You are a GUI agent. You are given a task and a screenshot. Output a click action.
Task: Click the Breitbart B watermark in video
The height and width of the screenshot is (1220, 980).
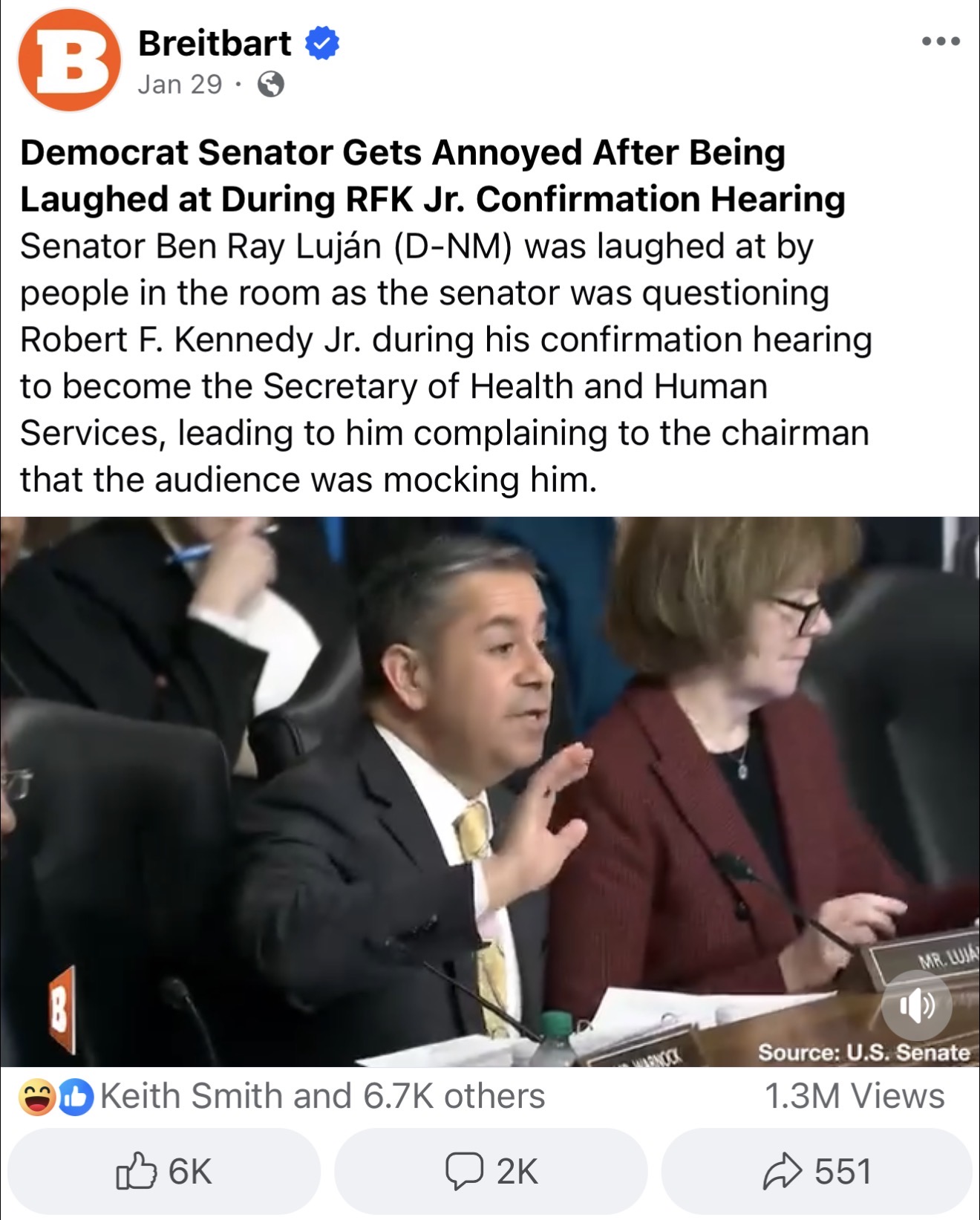[x=62, y=1009]
